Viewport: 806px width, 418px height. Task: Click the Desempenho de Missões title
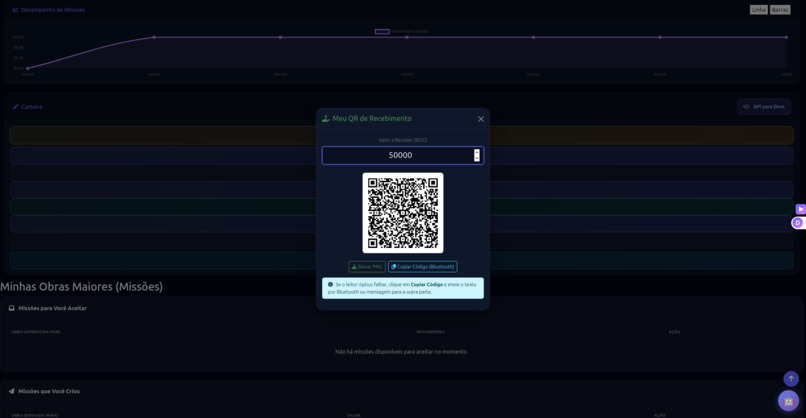click(x=53, y=10)
